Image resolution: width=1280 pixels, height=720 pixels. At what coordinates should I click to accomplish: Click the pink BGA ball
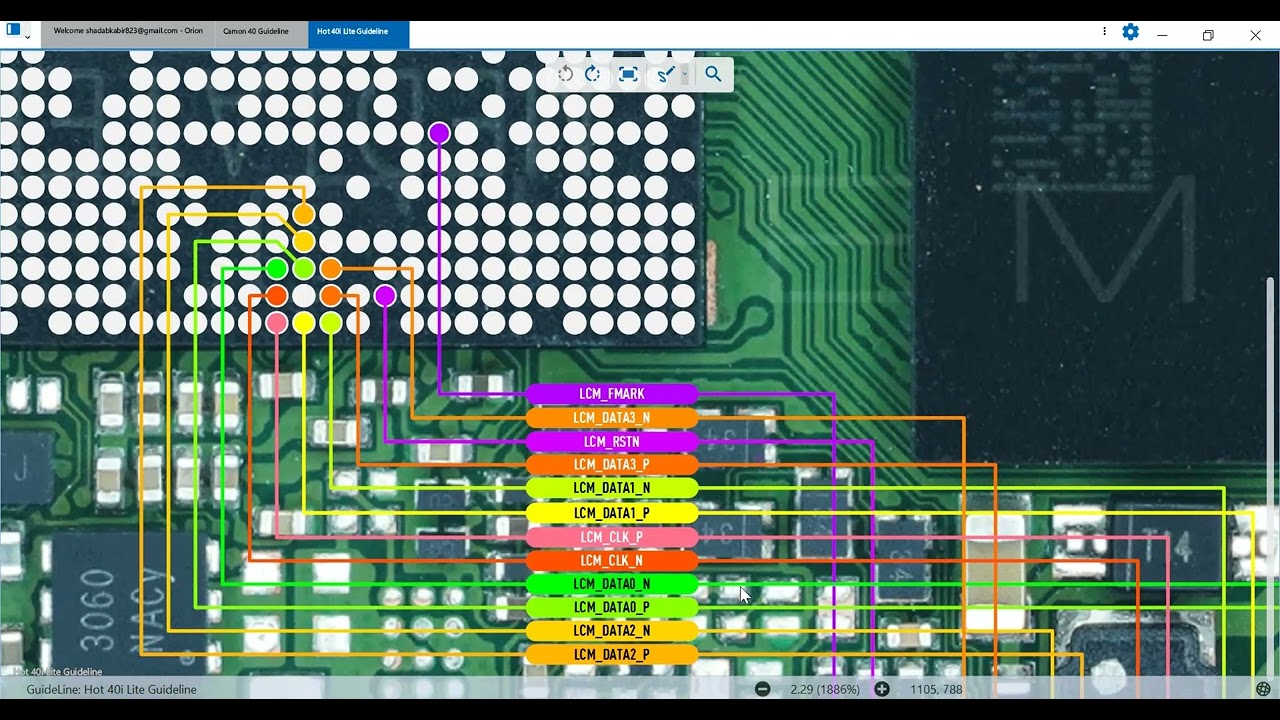[x=277, y=323]
